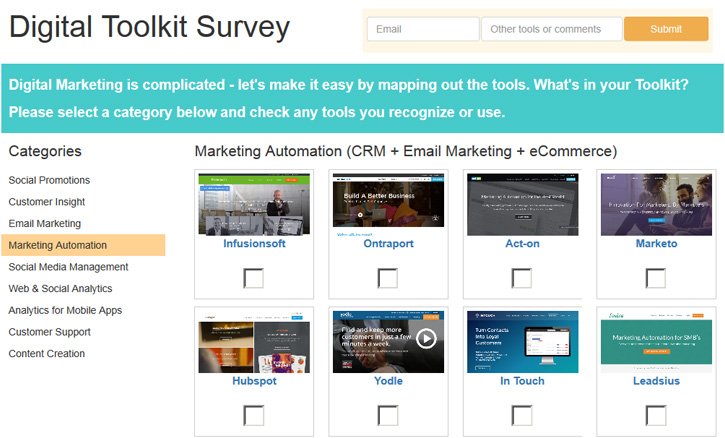
Task: Open Social Media Management category
Action: point(68,267)
